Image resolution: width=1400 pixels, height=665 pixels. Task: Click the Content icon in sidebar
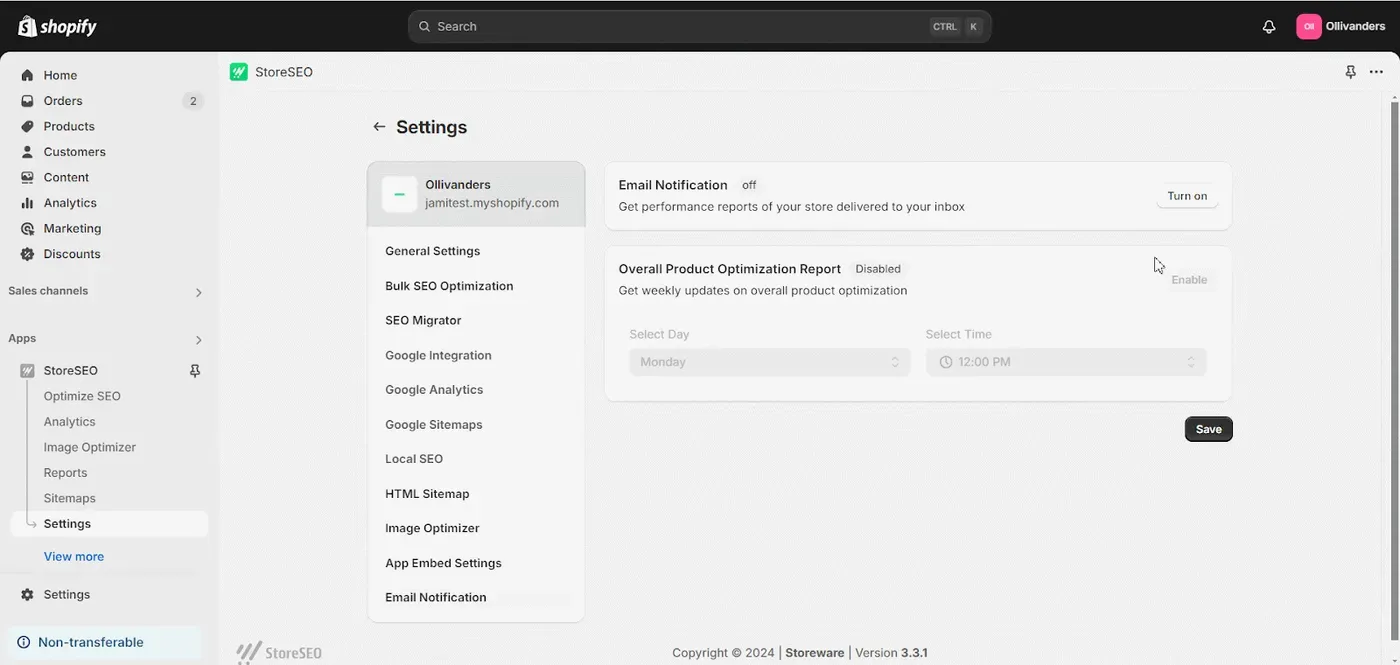click(x=27, y=177)
